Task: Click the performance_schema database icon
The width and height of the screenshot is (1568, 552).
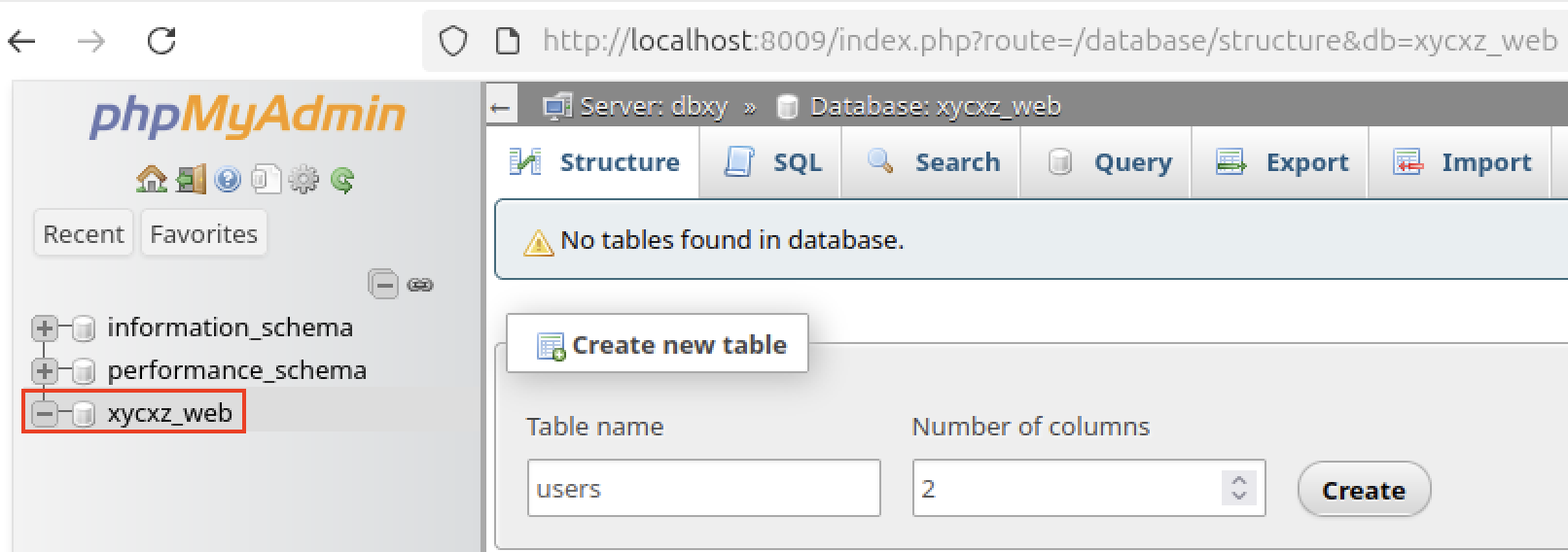Action: [85, 371]
